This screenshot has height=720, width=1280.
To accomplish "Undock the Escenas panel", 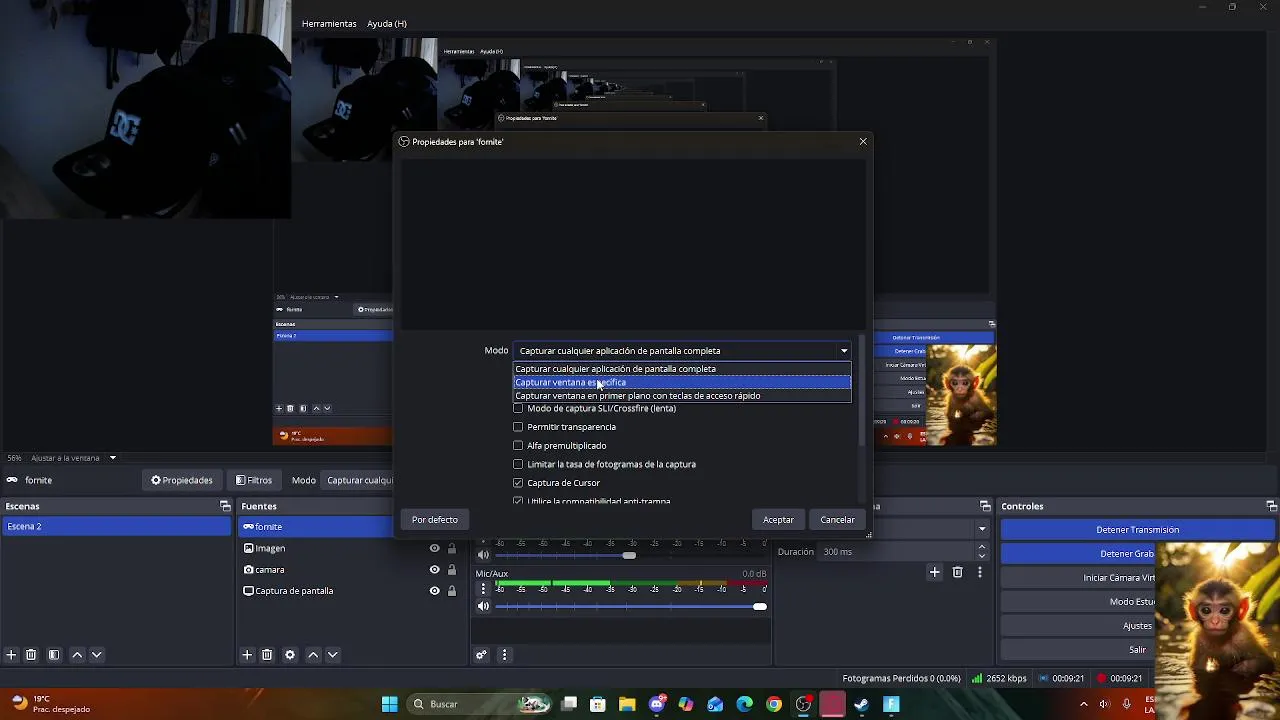I will coord(225,506).
